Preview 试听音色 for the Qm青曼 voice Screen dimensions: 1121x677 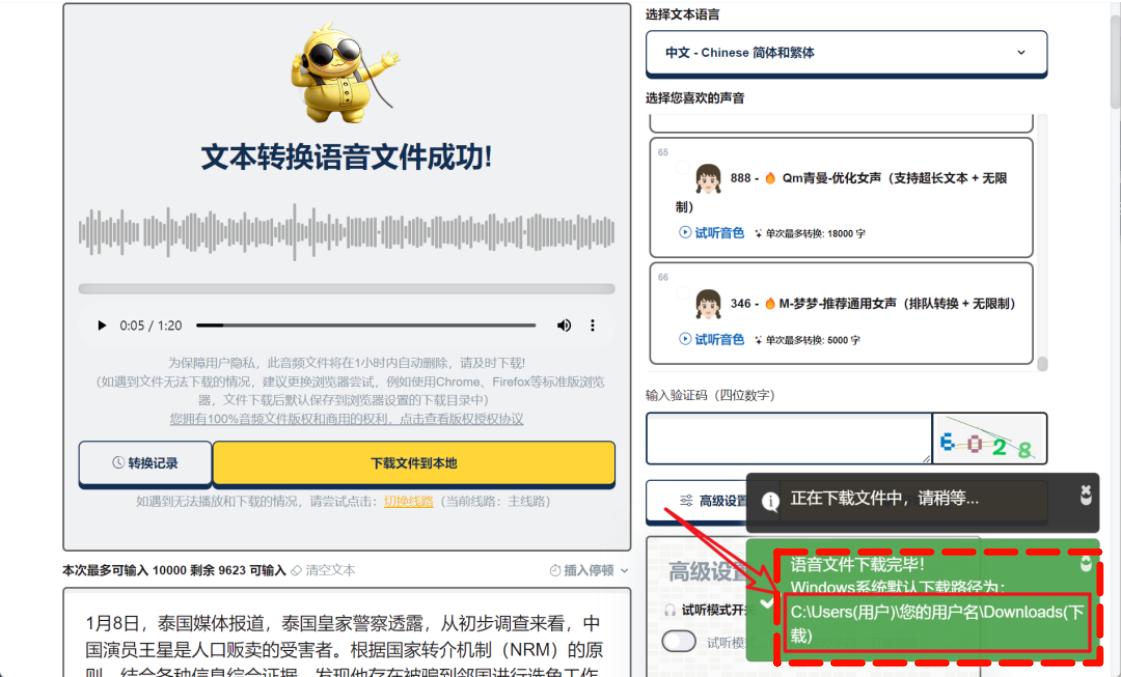[x=711, y=232]
